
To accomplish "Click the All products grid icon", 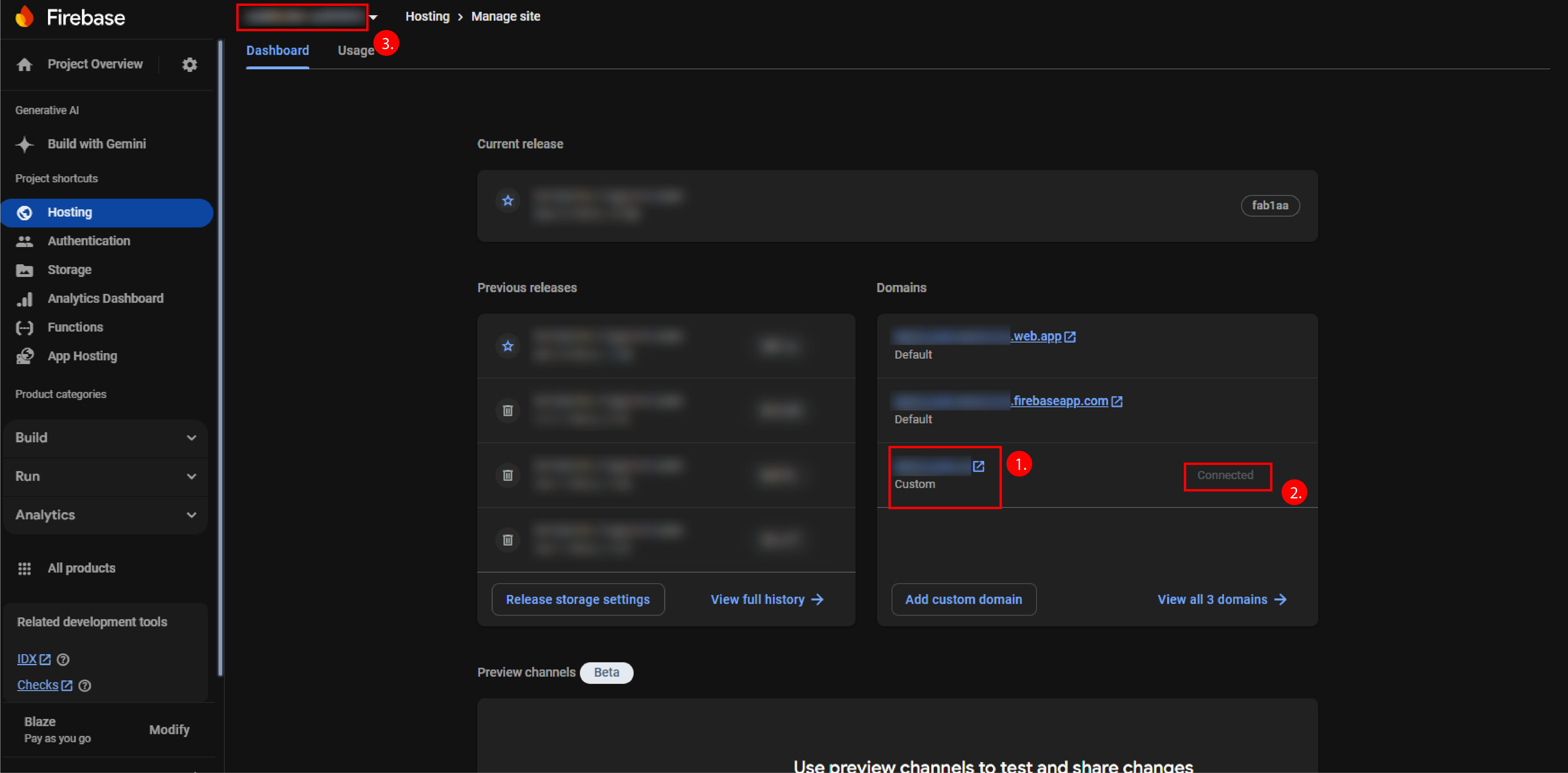I will (x=24, y=569).
